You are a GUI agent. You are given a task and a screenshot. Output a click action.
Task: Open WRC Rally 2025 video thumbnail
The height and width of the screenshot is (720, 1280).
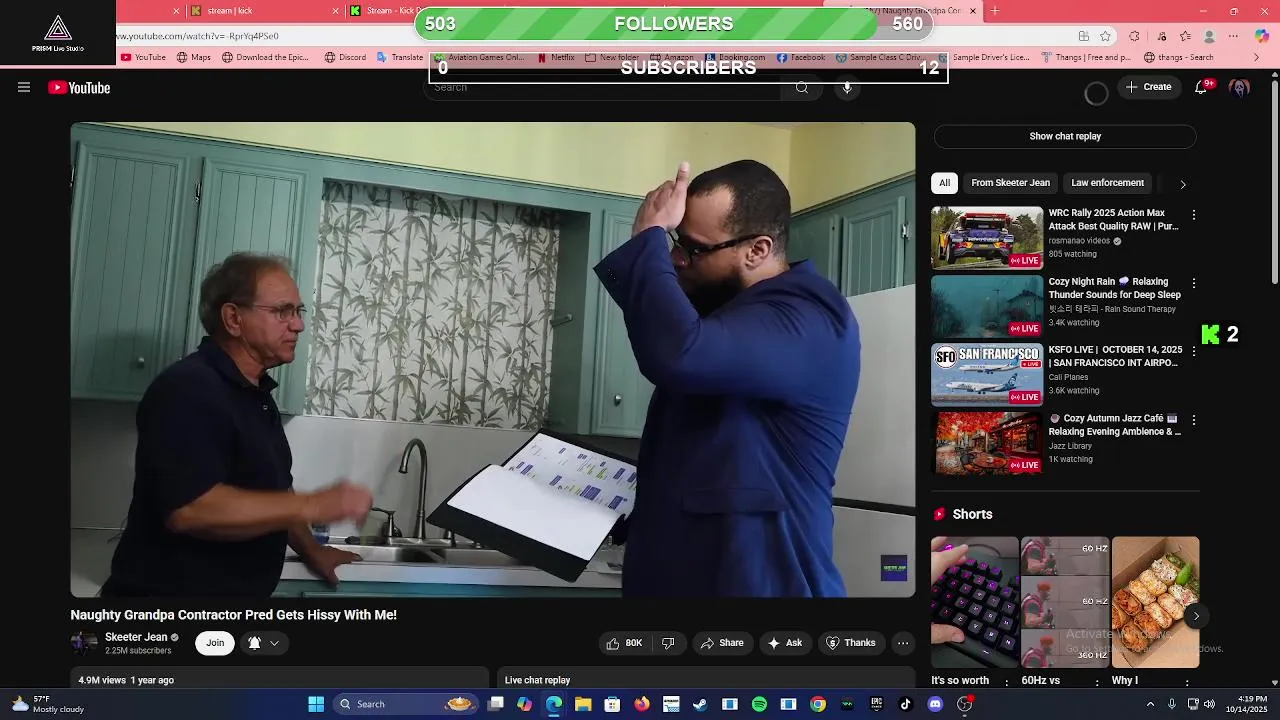coord(987,238)
